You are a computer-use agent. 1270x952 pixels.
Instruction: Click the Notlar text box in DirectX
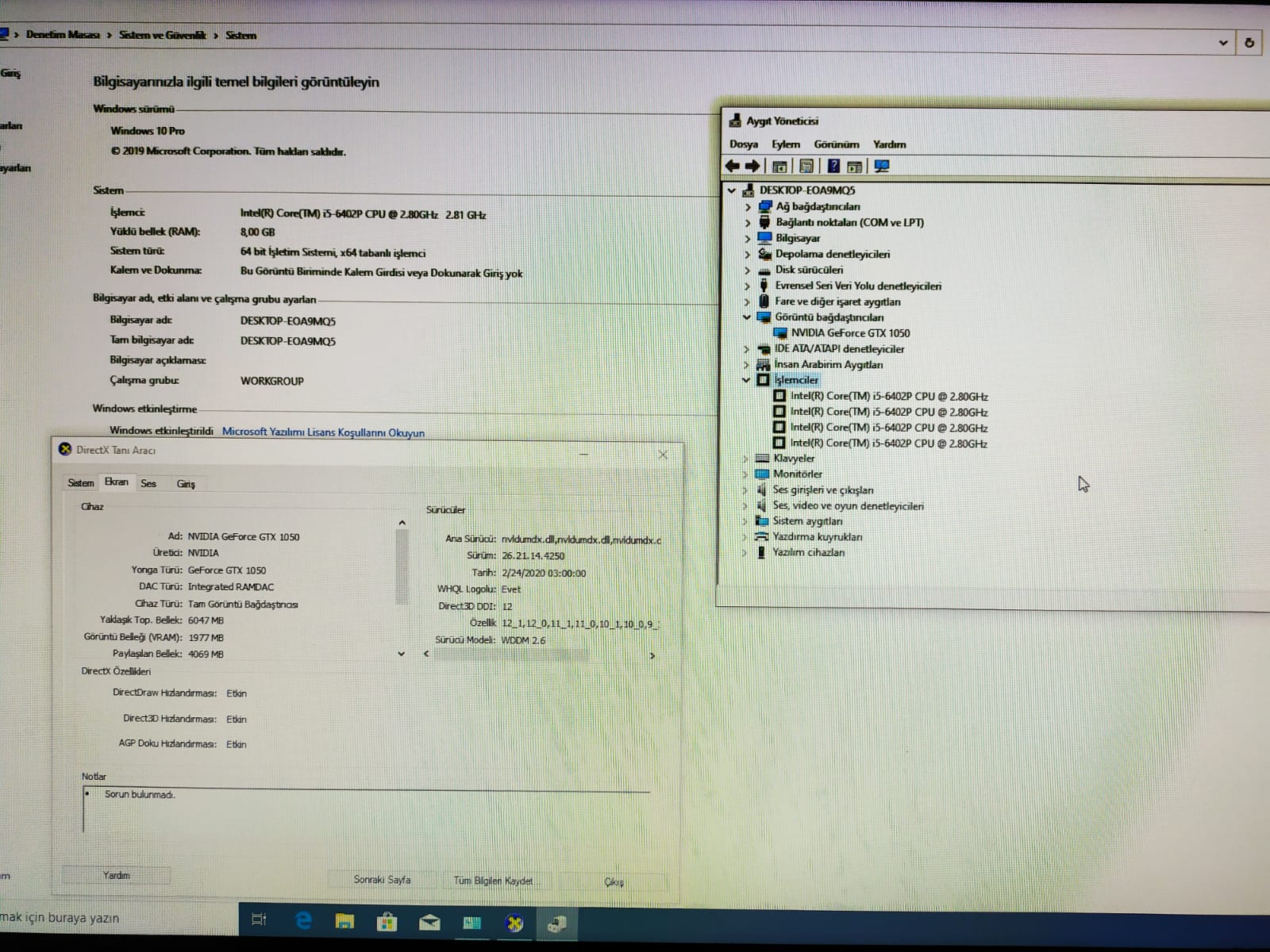point(366,811)
